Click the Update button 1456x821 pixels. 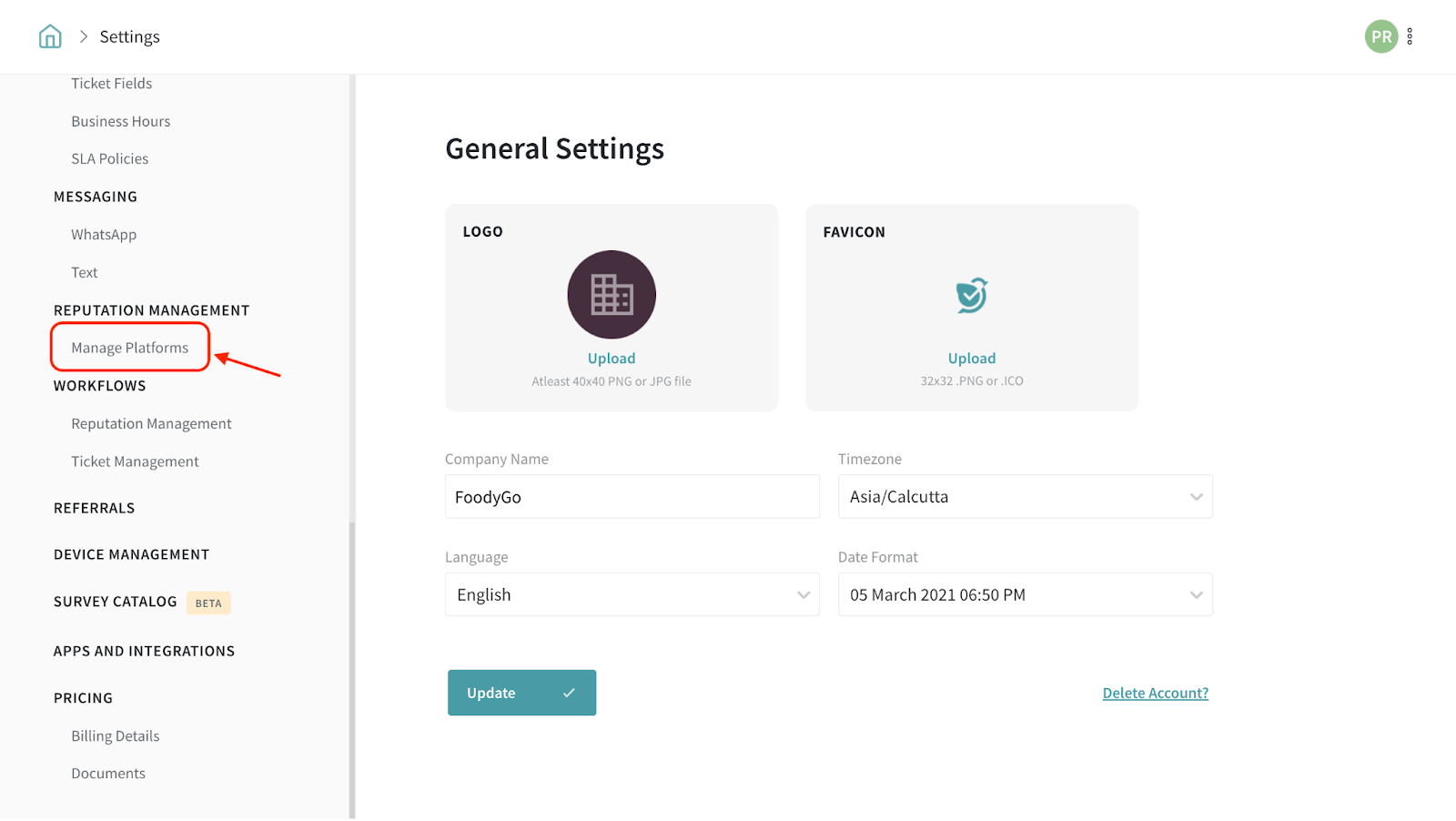pyautogui.click(x=521, y=693)
